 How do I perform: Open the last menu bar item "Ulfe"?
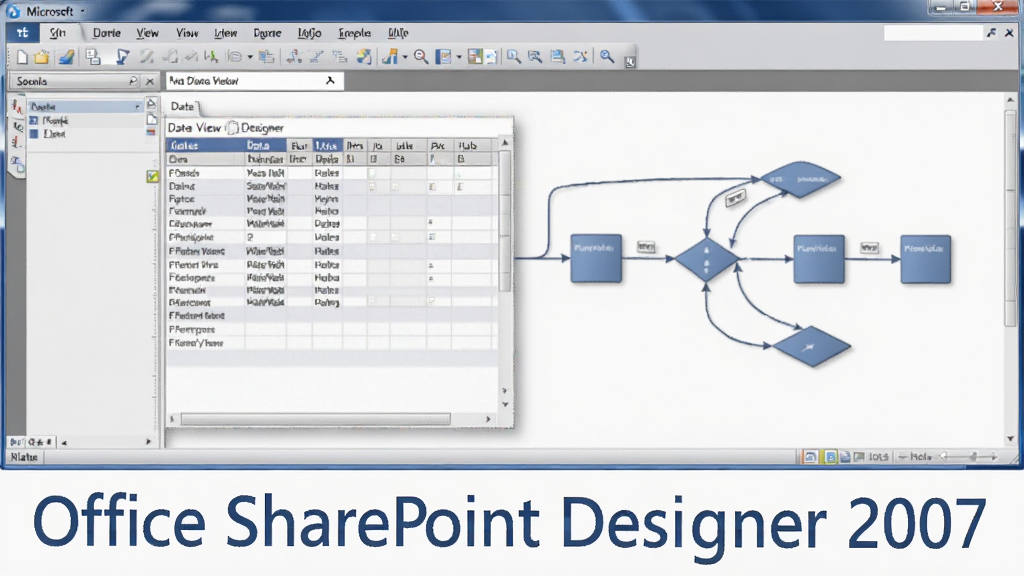pos(398,33)
